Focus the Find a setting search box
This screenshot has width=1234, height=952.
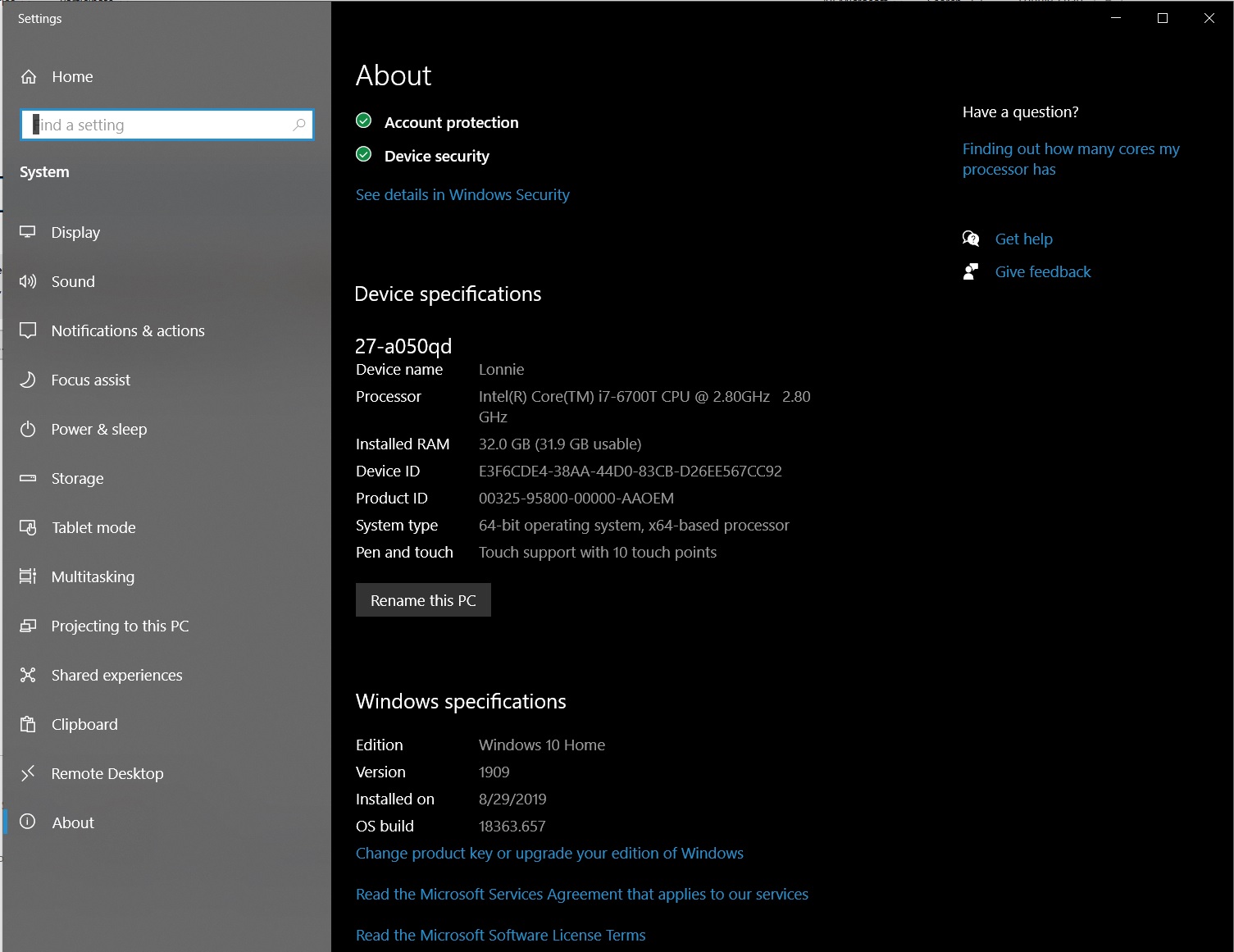[x=167, y=125]
